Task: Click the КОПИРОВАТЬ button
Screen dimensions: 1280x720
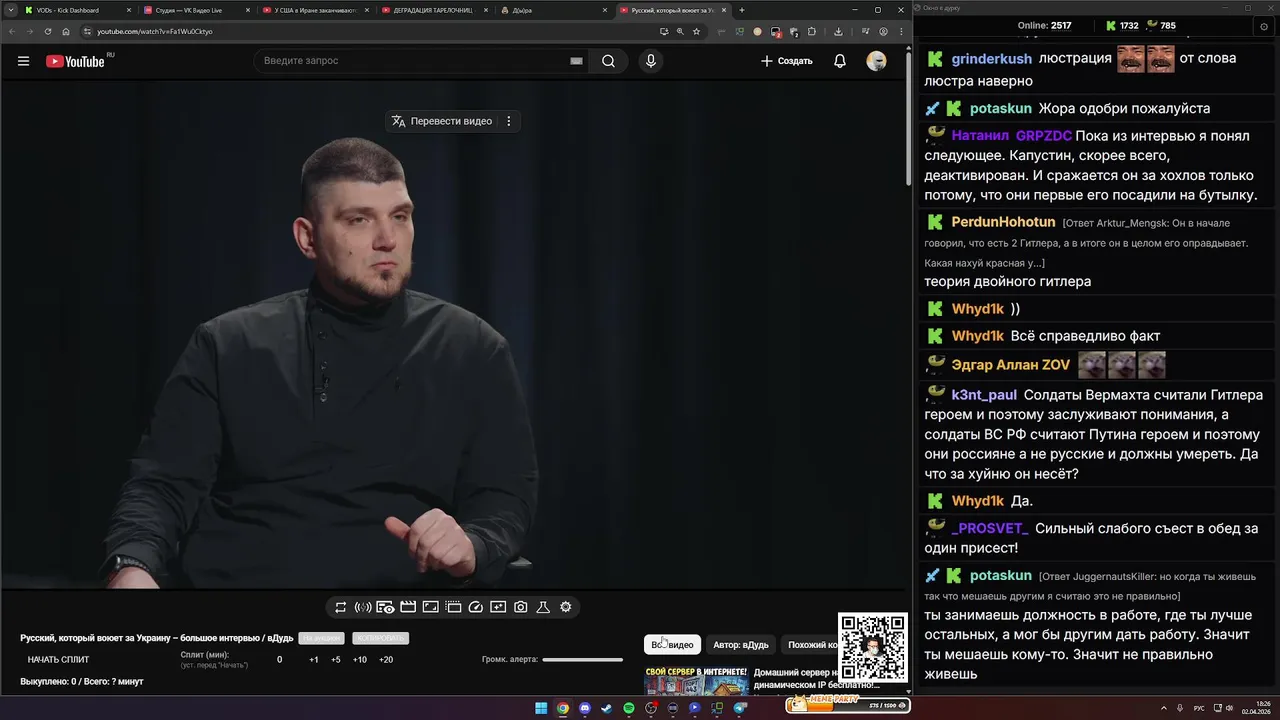Action: [x=381, y=638]
